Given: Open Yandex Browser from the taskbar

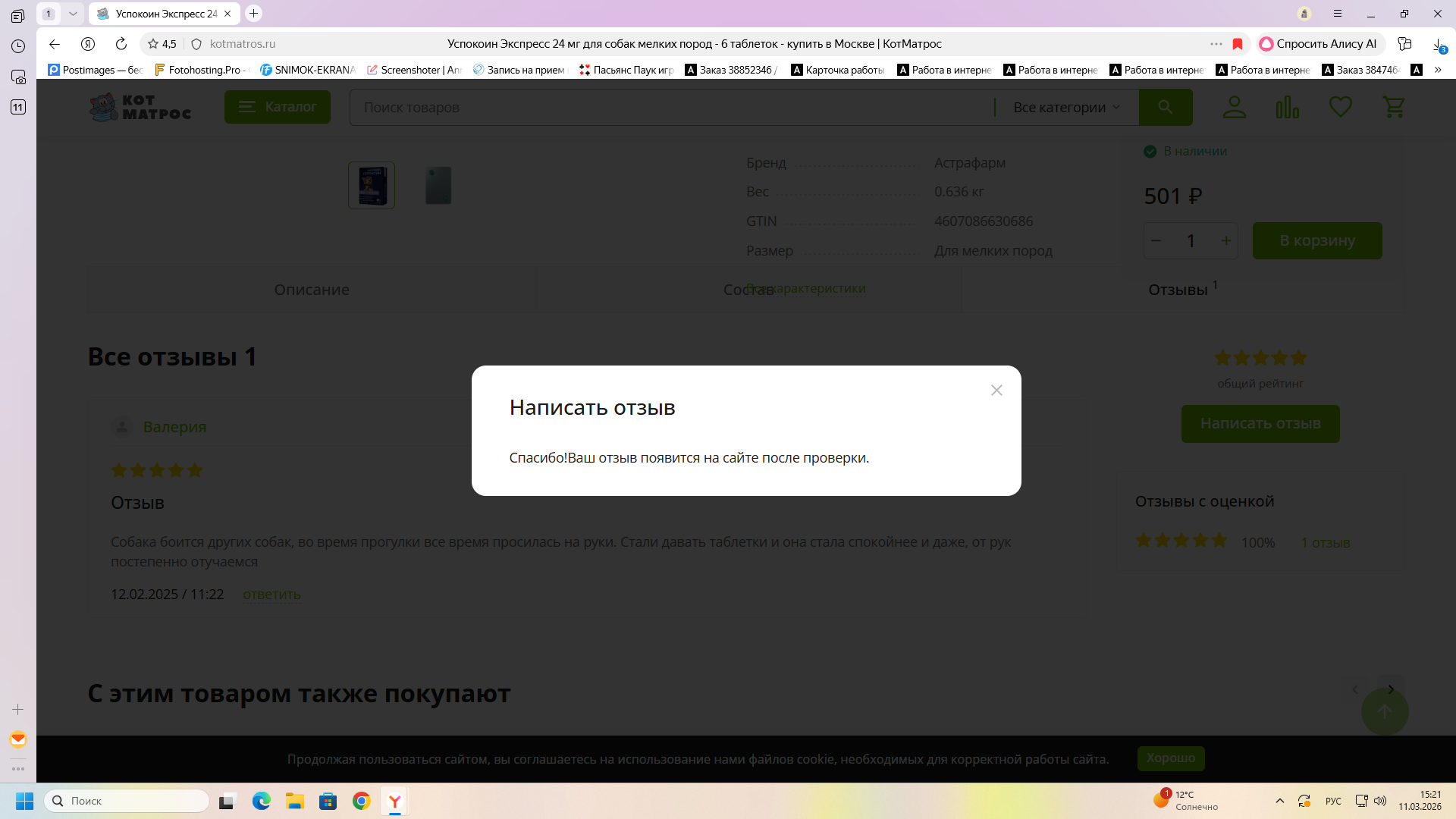Looking at the screenshot, I should pos(395,801).
